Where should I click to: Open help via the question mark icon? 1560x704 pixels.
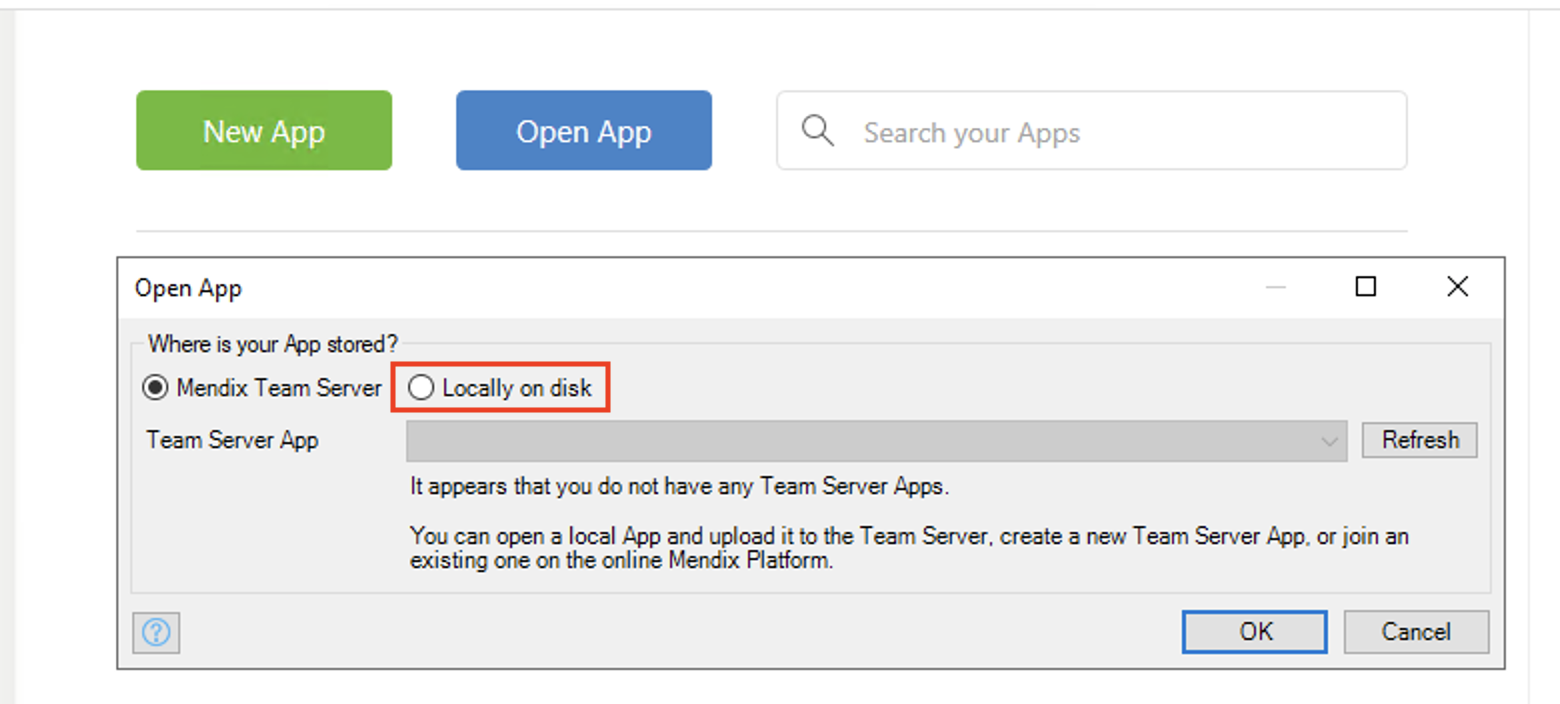coord(156,632)
